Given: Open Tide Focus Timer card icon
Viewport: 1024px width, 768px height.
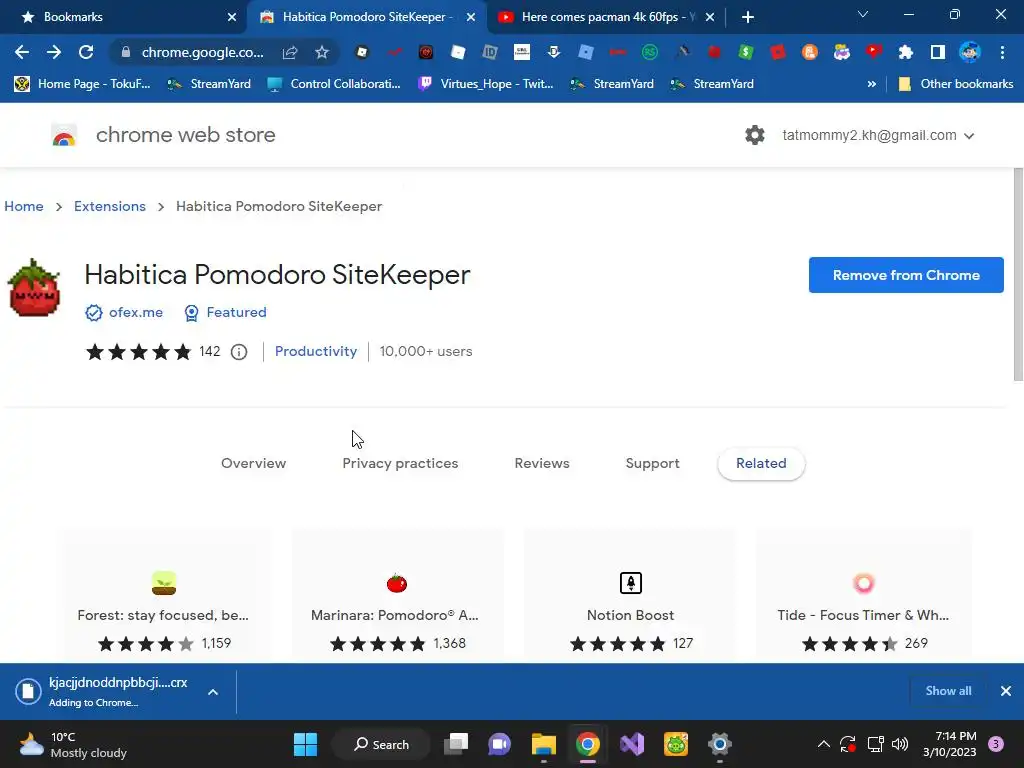Looking at the screenshot, I should click(863, 583).
